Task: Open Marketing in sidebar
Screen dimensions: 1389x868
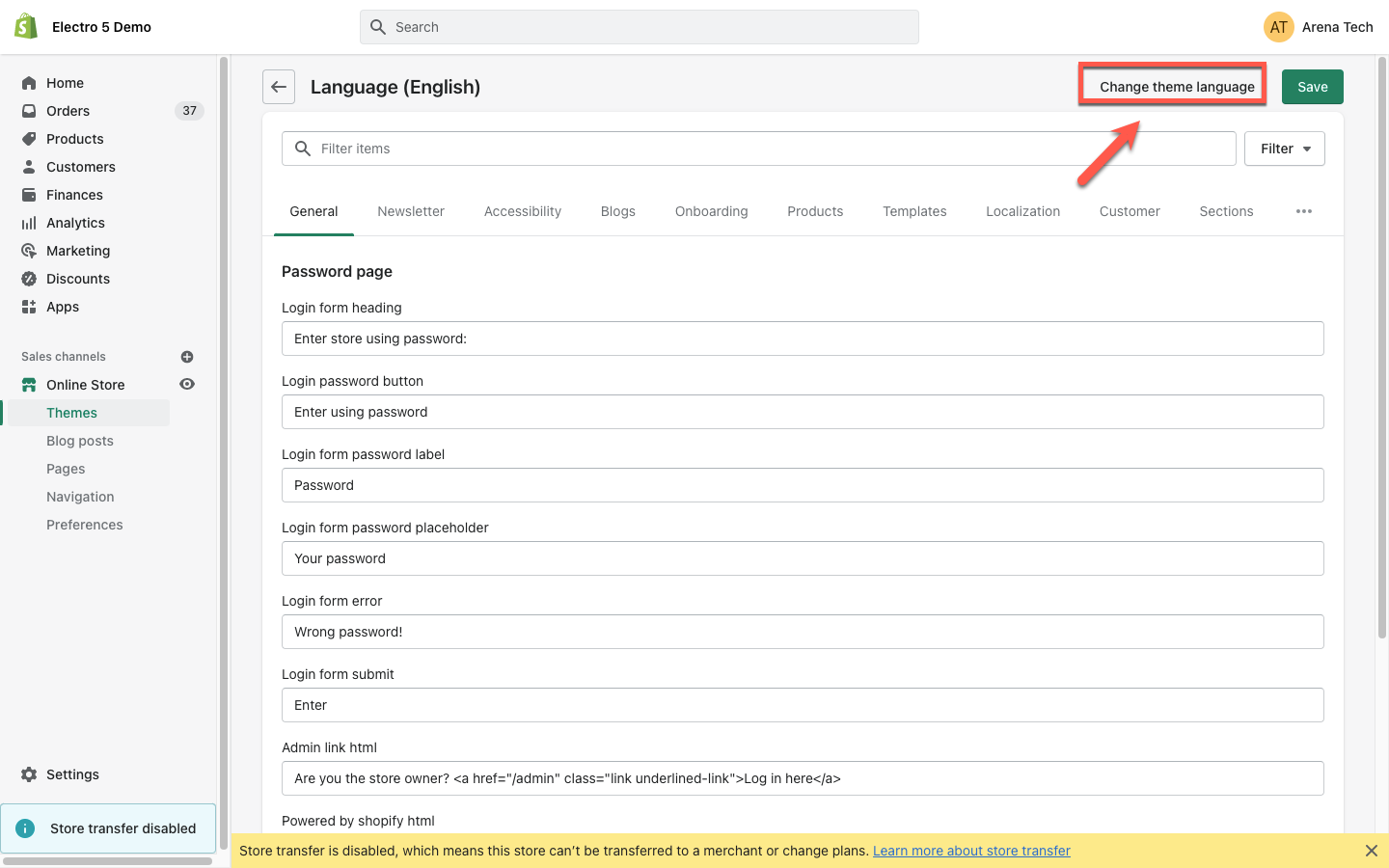Action: click(x=78, y=251)
